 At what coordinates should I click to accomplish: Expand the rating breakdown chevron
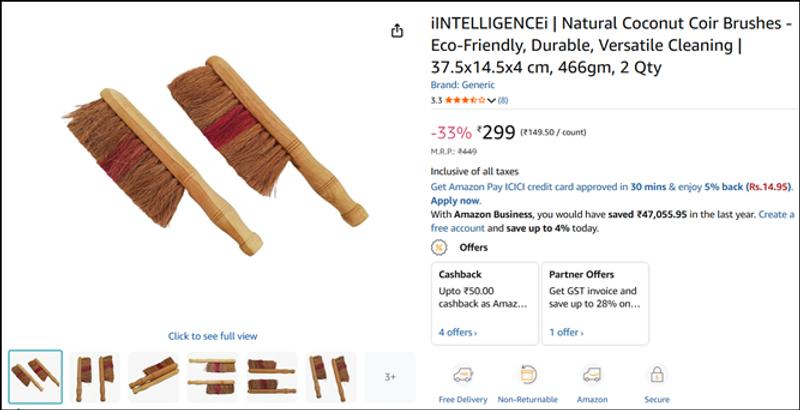[x=492, y=101]
